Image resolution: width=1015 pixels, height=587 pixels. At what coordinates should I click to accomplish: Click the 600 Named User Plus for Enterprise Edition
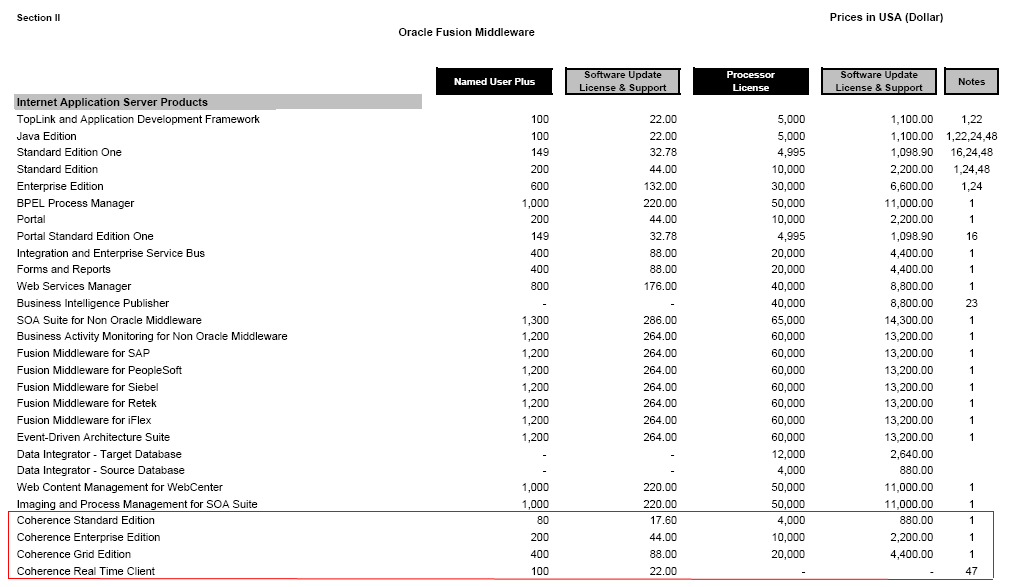[539, 186]
